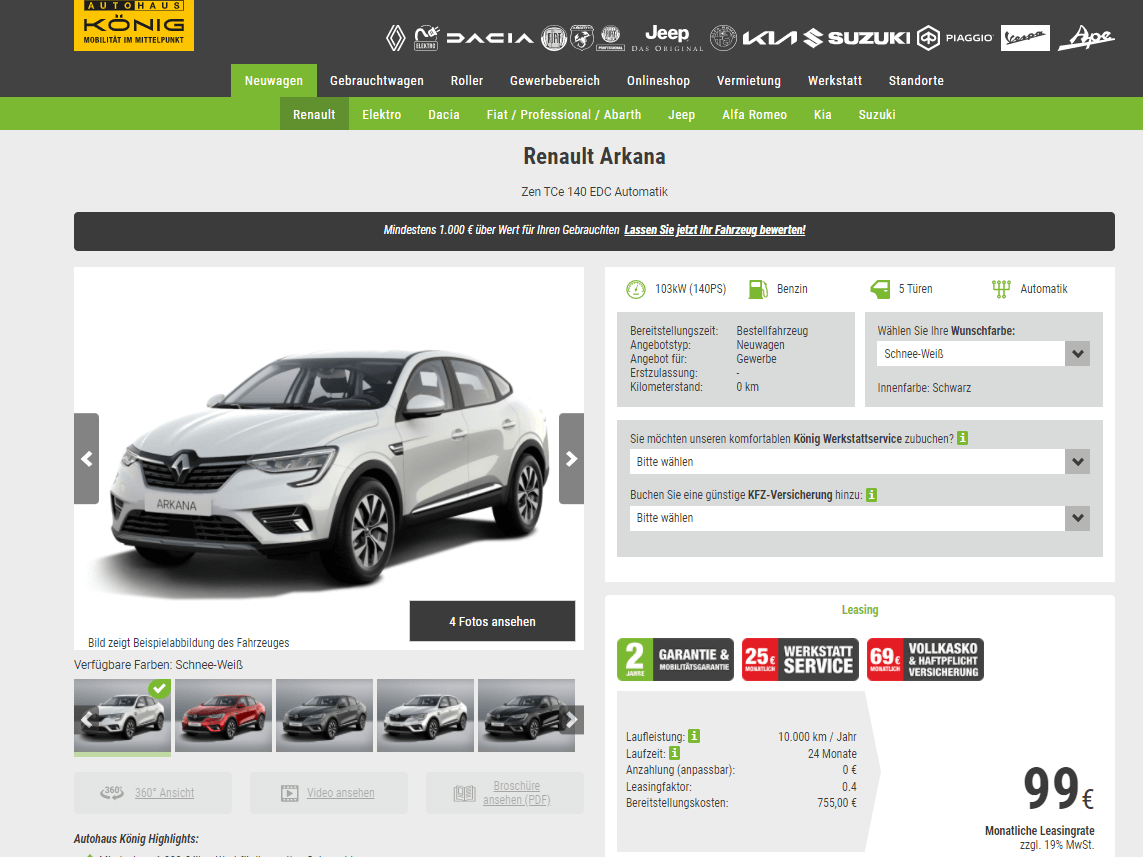Move color thumbnails right with arrow

[572, 719]
